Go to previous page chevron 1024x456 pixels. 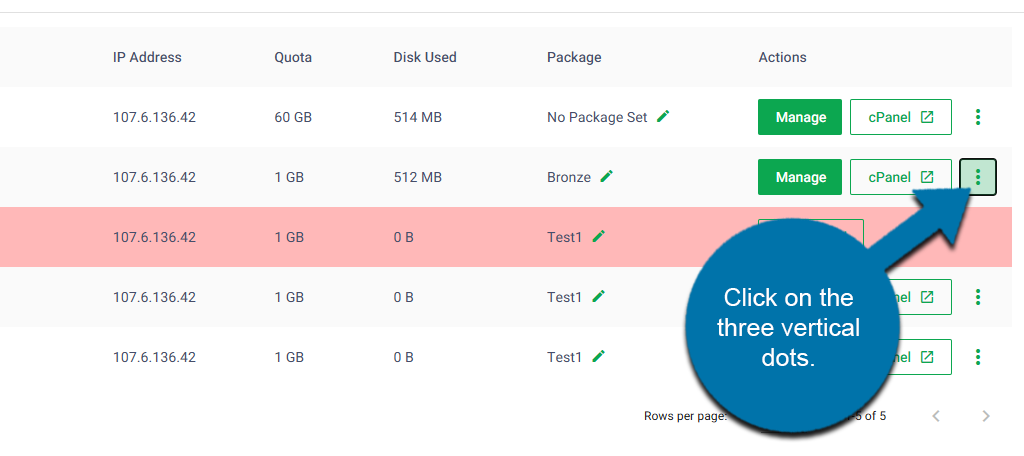936,416
